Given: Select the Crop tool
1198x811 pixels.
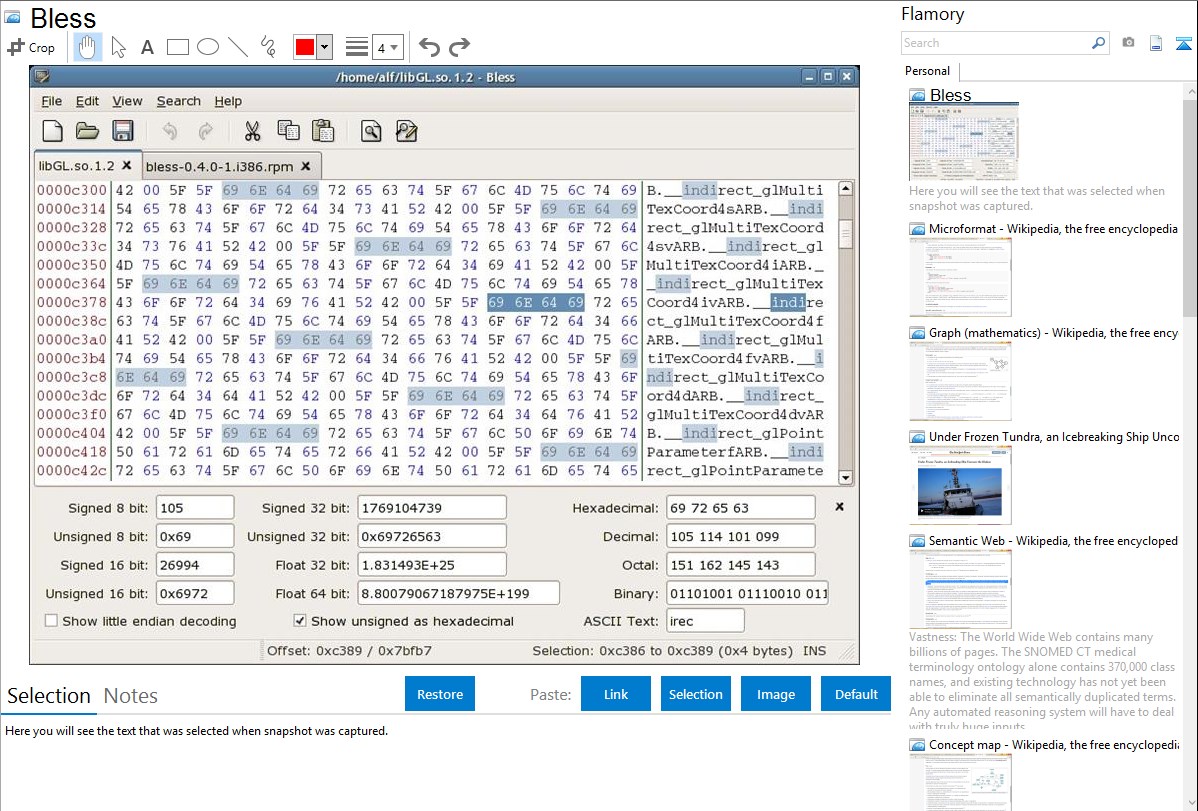Looking at the screenshot, I should (31, 47).
